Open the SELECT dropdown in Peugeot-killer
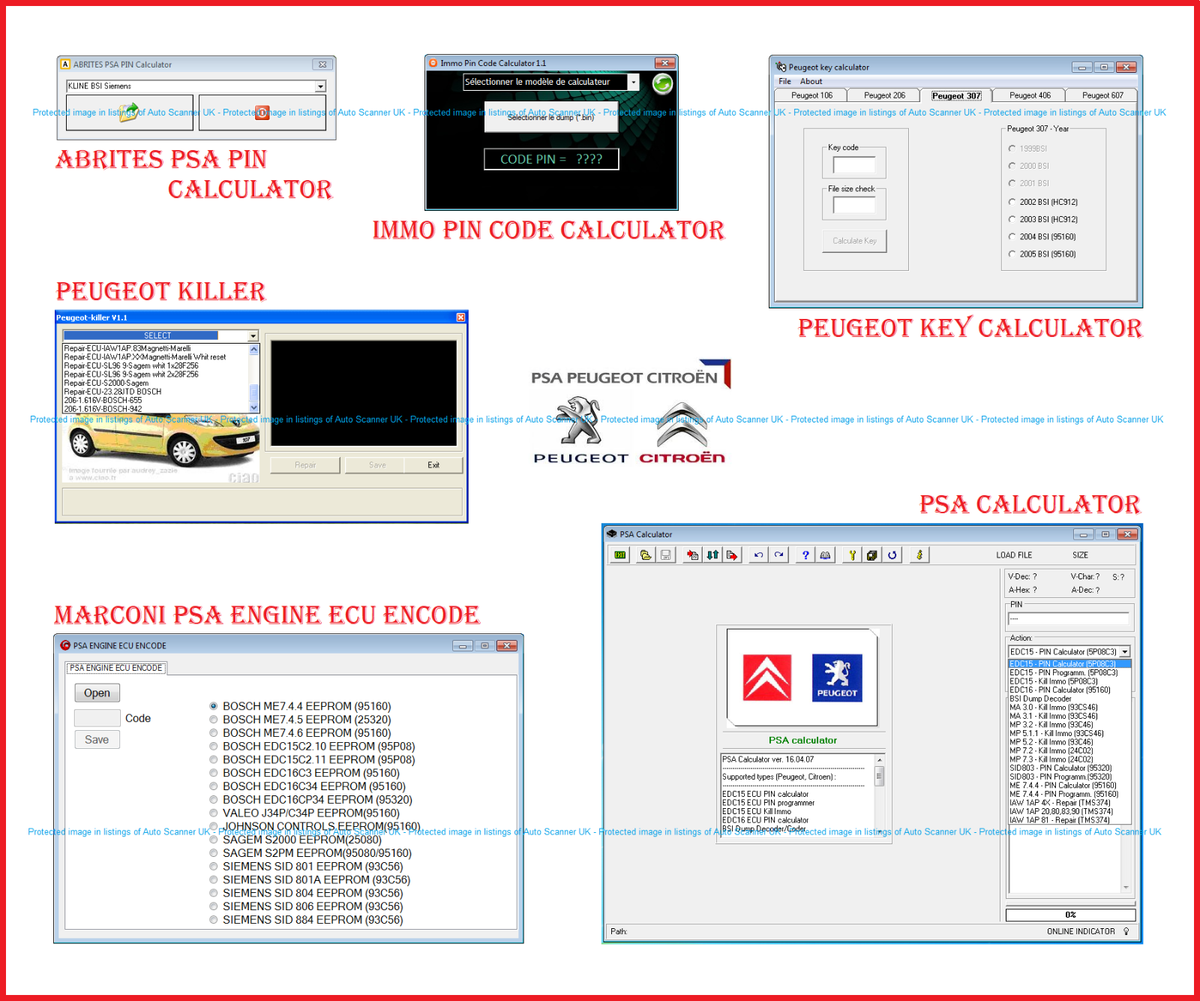This screenshot has height=1001, width=1200. 253,336
